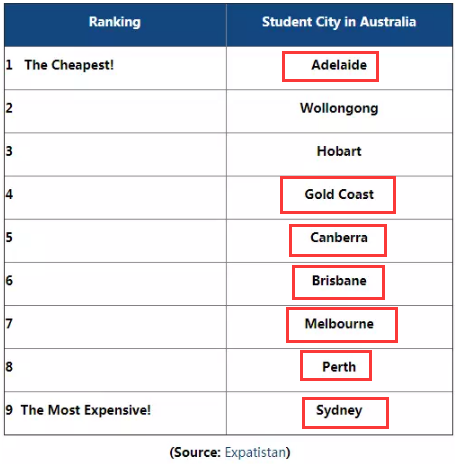Select the Hobart city cell
This screenshot has height=464, width=461.
pyautogui.click(x=339, y=154)
